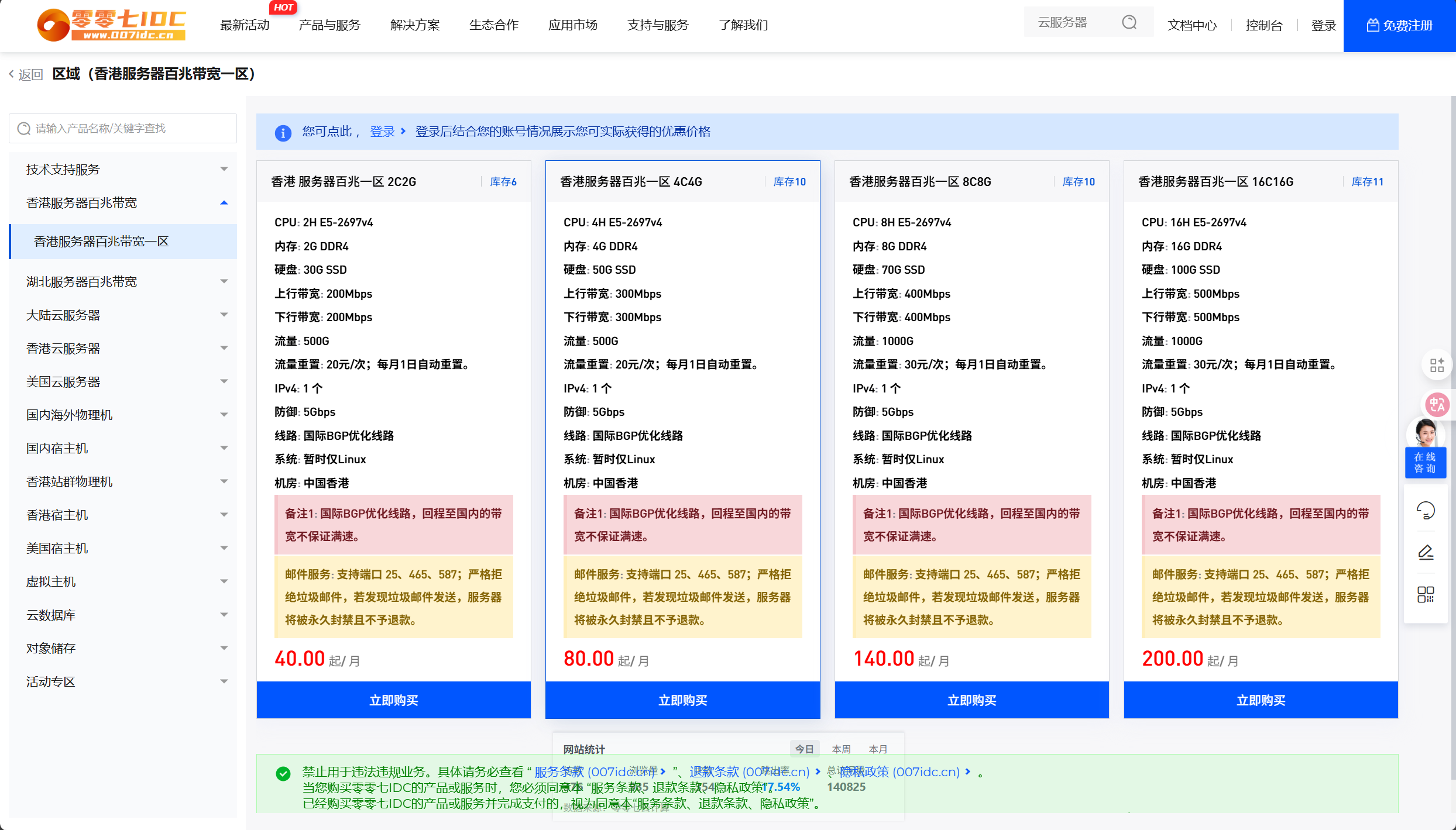Click the blue info icon in login banner

click(x=283, y=133)
